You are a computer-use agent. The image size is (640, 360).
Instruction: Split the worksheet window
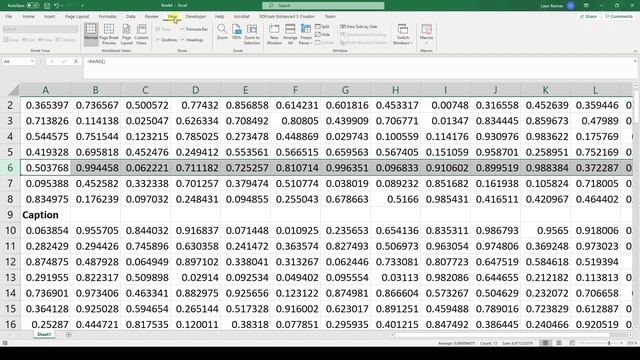click(x=322, y=27)
